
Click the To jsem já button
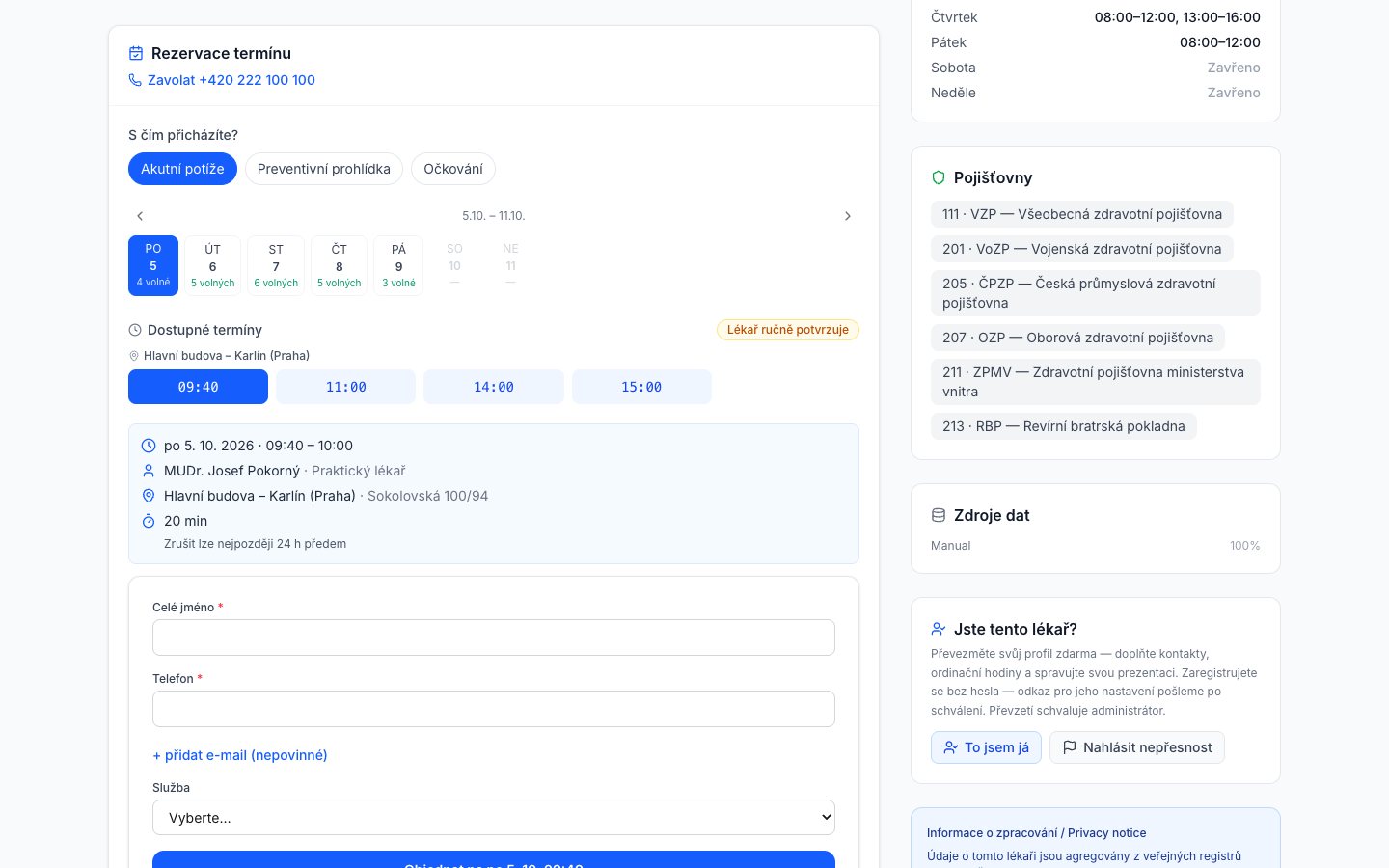pos(986,747)
